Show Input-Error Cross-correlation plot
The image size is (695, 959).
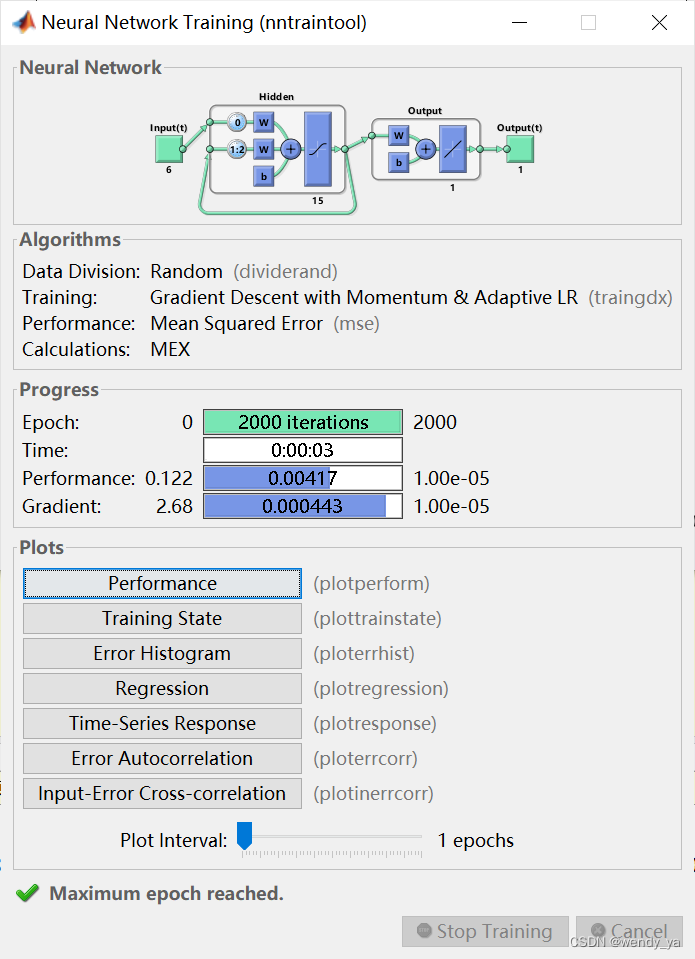pos(162,793)
